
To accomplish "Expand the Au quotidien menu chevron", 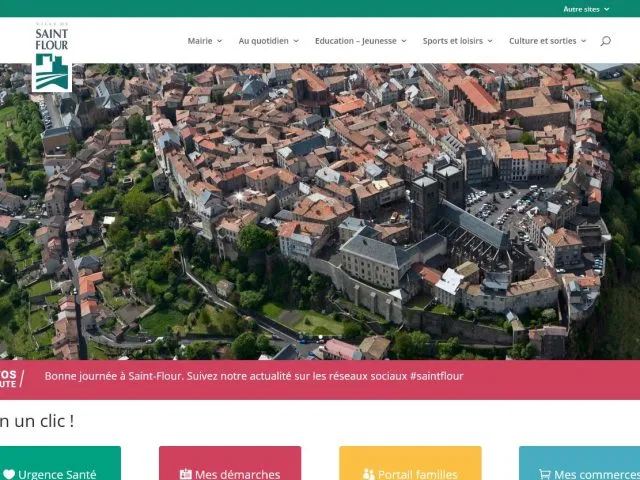I will 296,41.
